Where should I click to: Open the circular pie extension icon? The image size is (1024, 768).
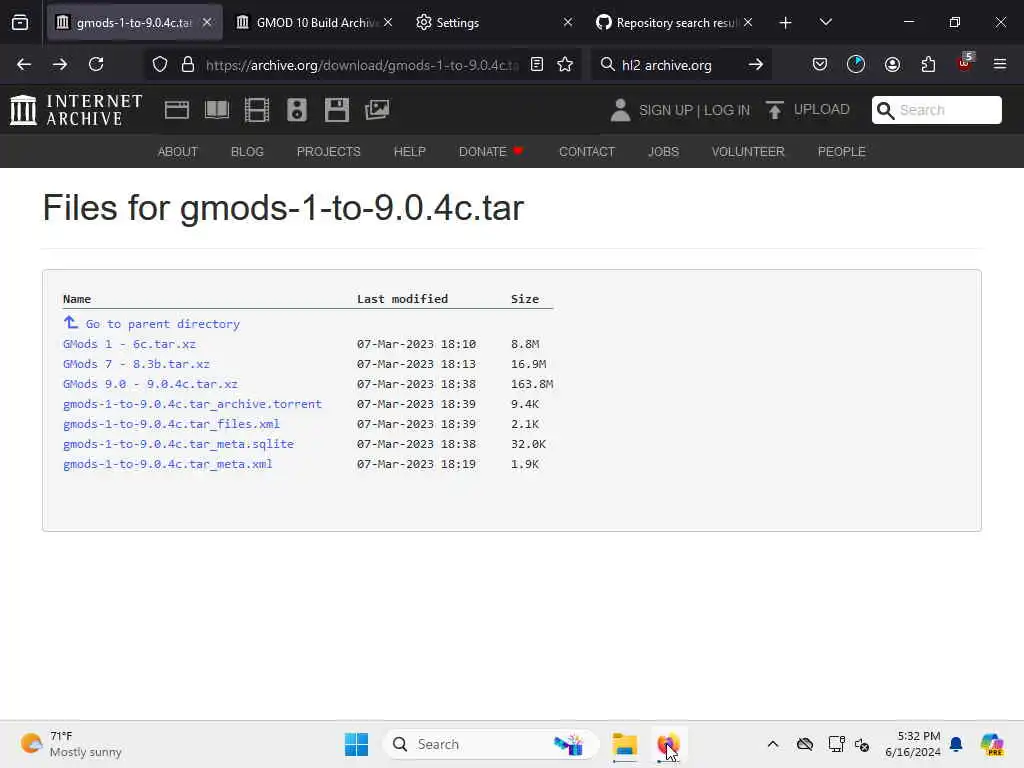pos(856,64)
